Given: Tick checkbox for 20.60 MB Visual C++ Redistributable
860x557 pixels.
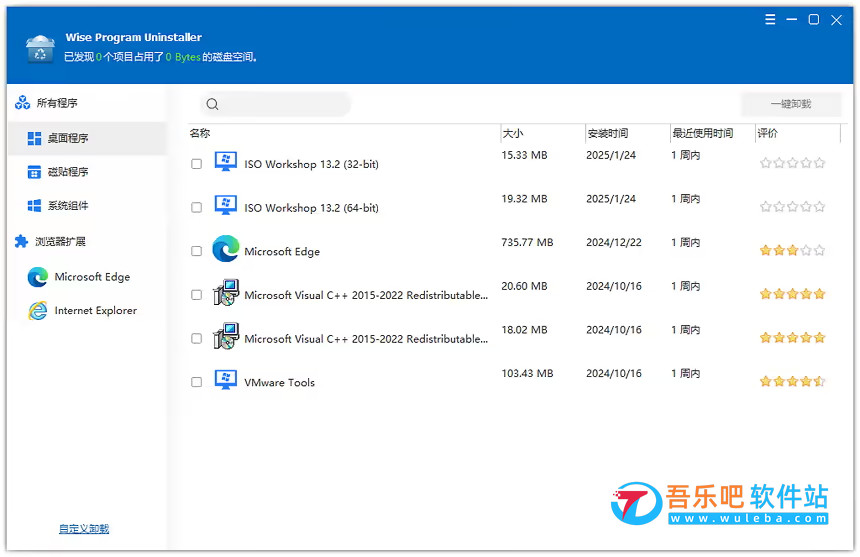Looking at the screenshot, I should pos(196,295).
